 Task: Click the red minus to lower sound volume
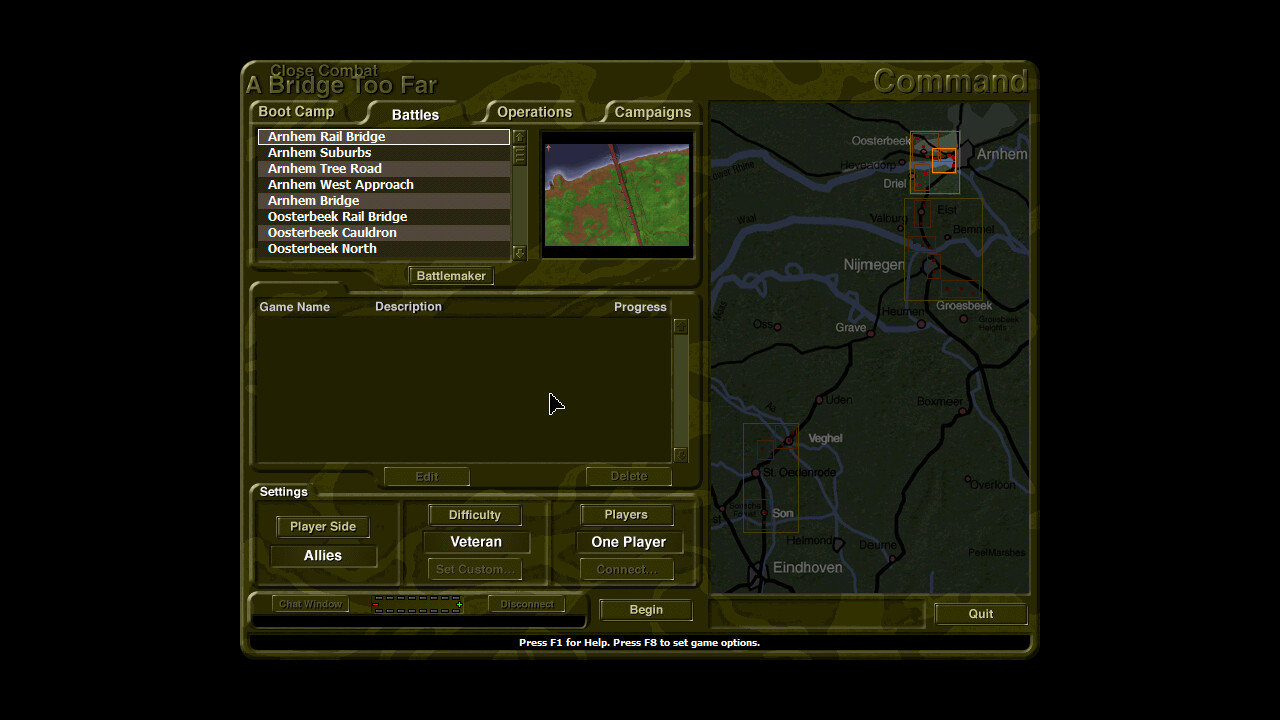pos(375,604)
